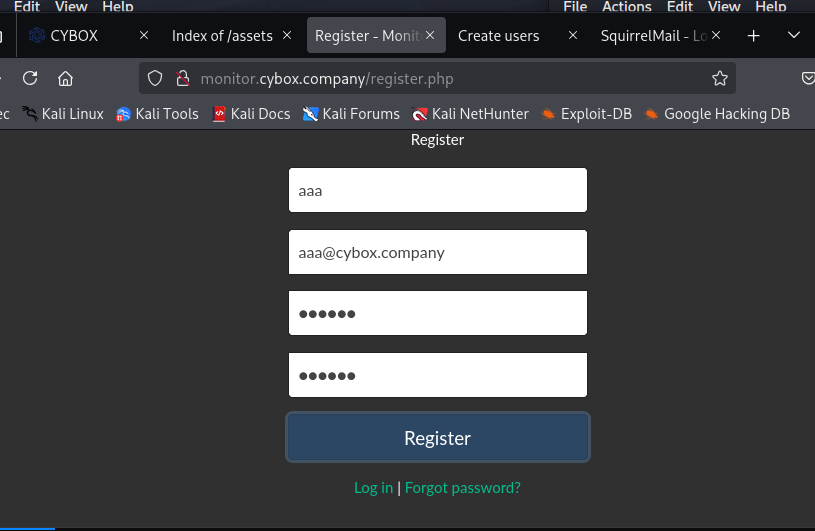Follow the Log in link
The image size is (815, 531).
click(x=373, y=488)
